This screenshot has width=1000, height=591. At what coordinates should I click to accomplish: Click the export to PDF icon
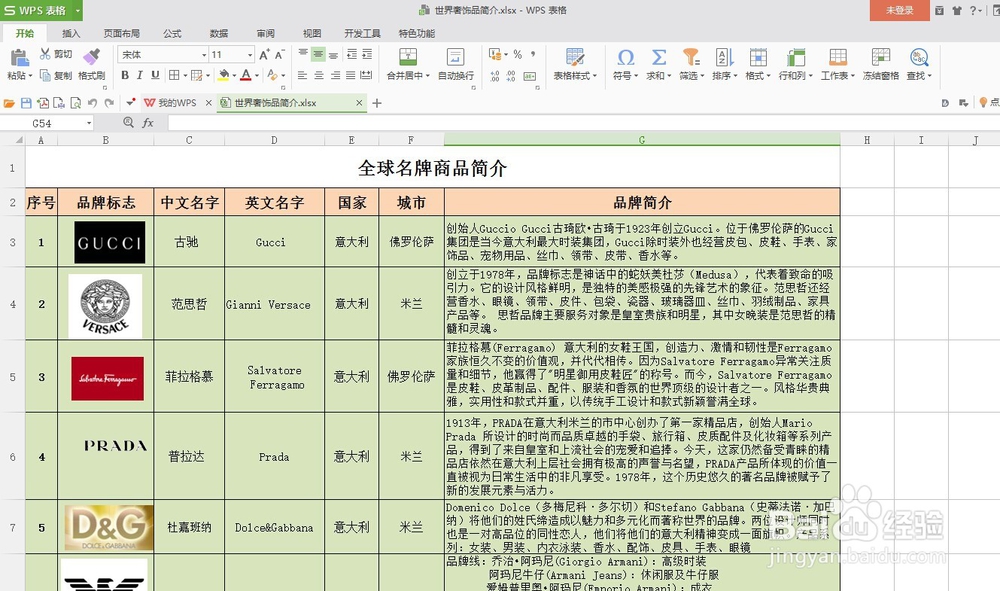[43, 103]
